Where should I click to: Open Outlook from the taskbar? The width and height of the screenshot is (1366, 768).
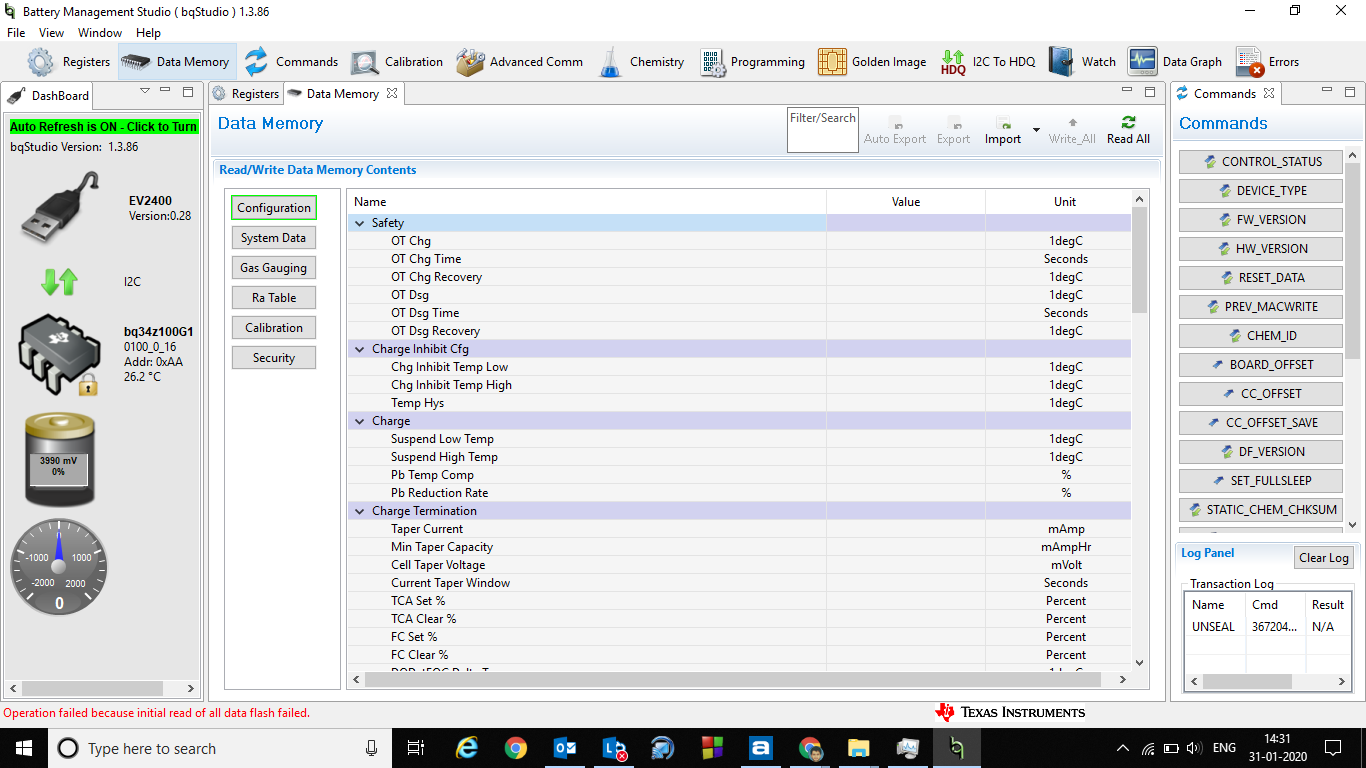[565, 748]
